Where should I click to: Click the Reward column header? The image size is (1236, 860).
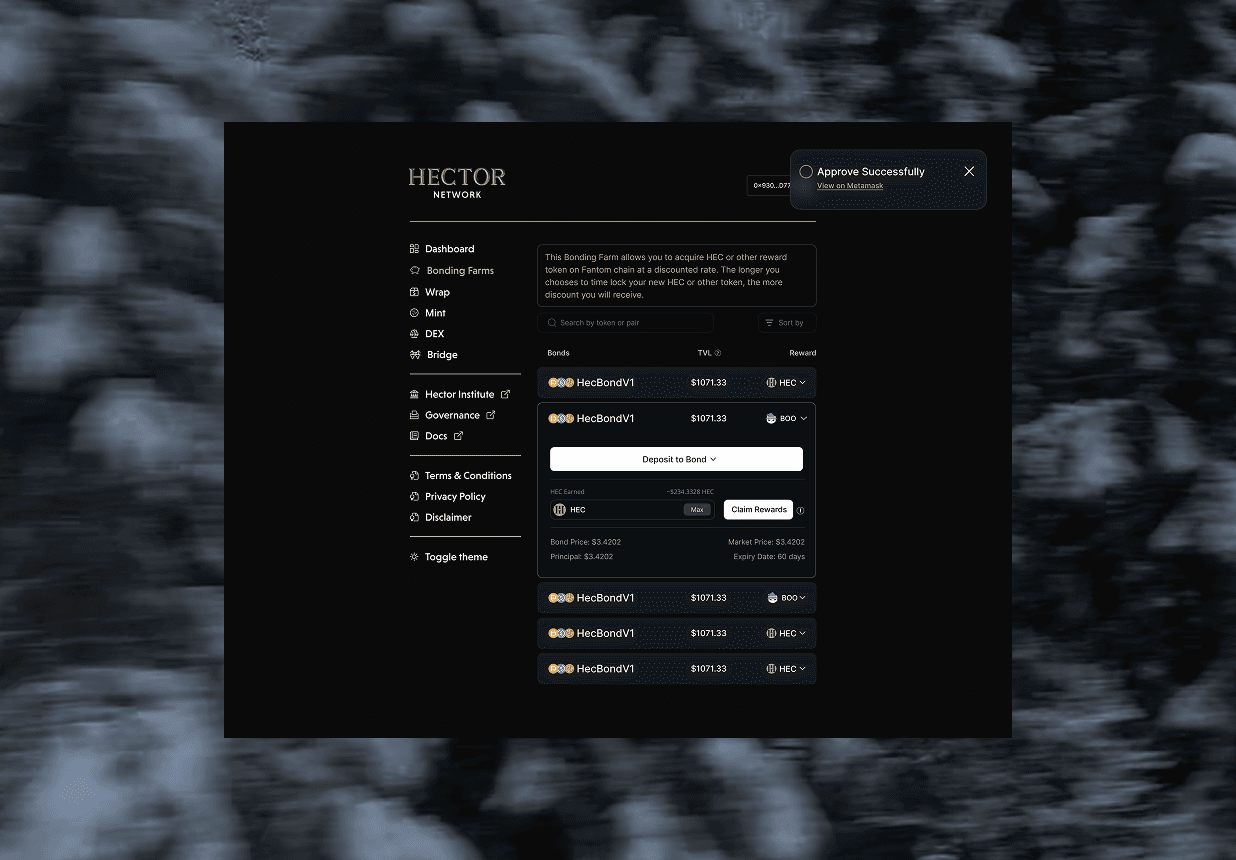[802, 353]
